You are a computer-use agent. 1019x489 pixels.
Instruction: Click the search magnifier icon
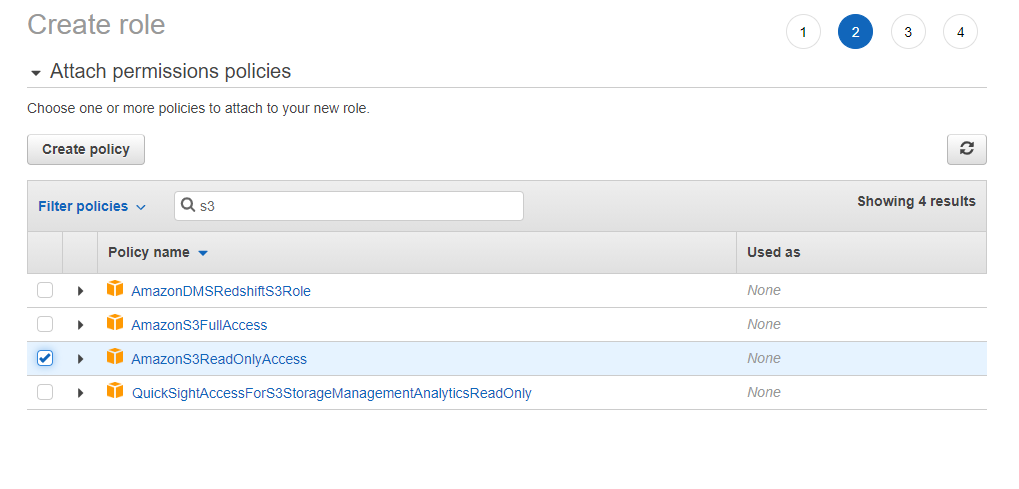(188, 205)
